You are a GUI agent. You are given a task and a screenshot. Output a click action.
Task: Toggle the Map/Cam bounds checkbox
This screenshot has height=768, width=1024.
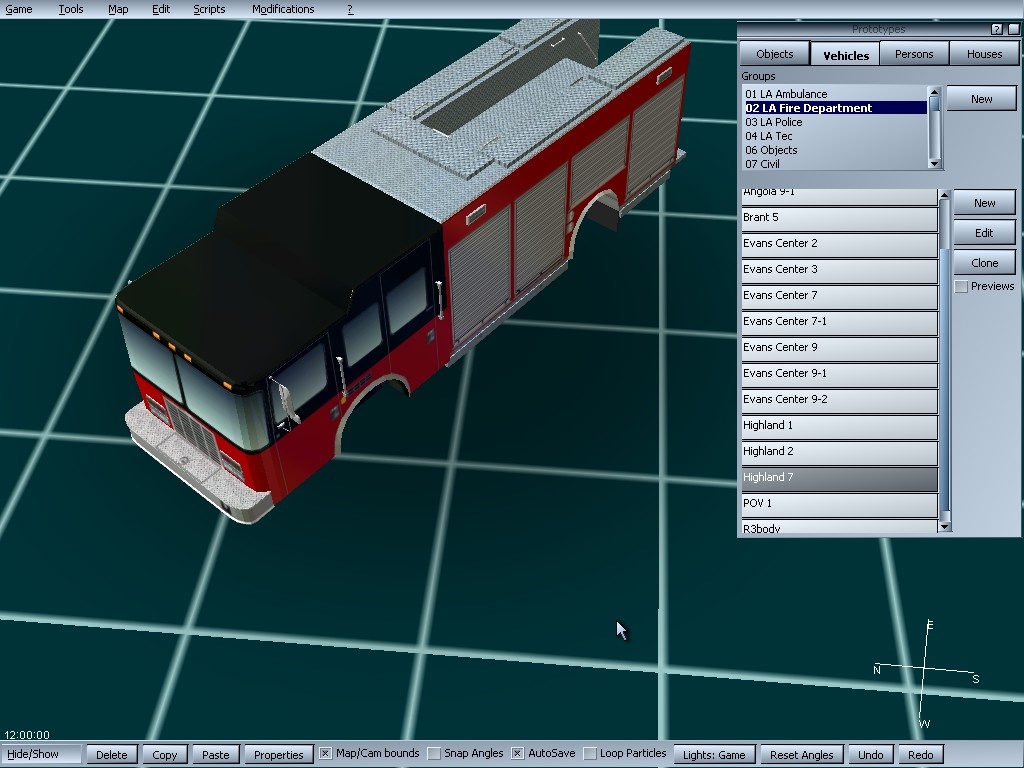[325, 754]
